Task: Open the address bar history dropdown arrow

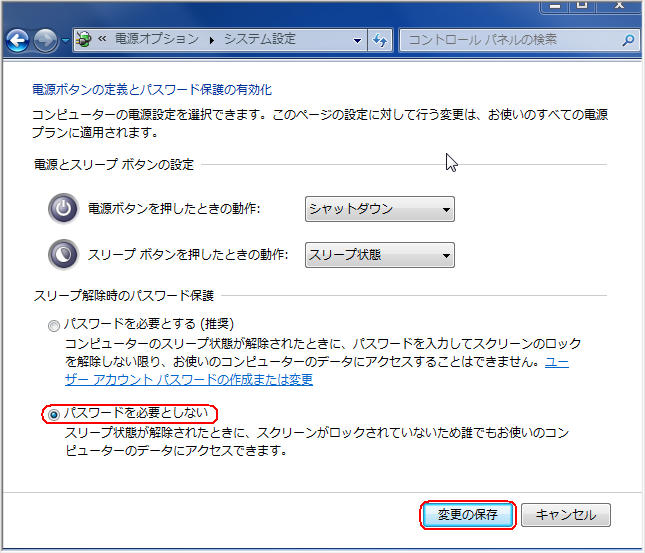Action: pyautogui.click(x=357, y=40)
